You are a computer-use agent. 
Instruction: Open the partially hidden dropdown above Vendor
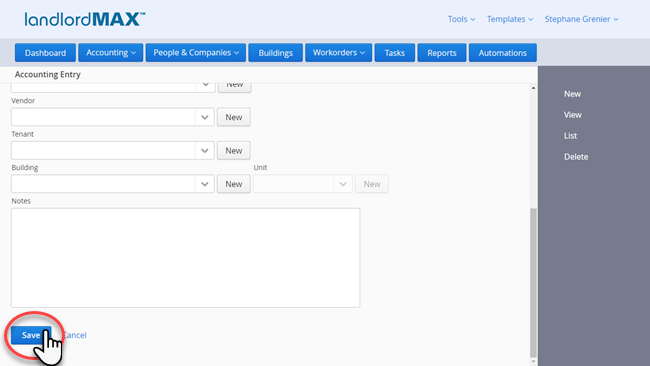[205, 86]
